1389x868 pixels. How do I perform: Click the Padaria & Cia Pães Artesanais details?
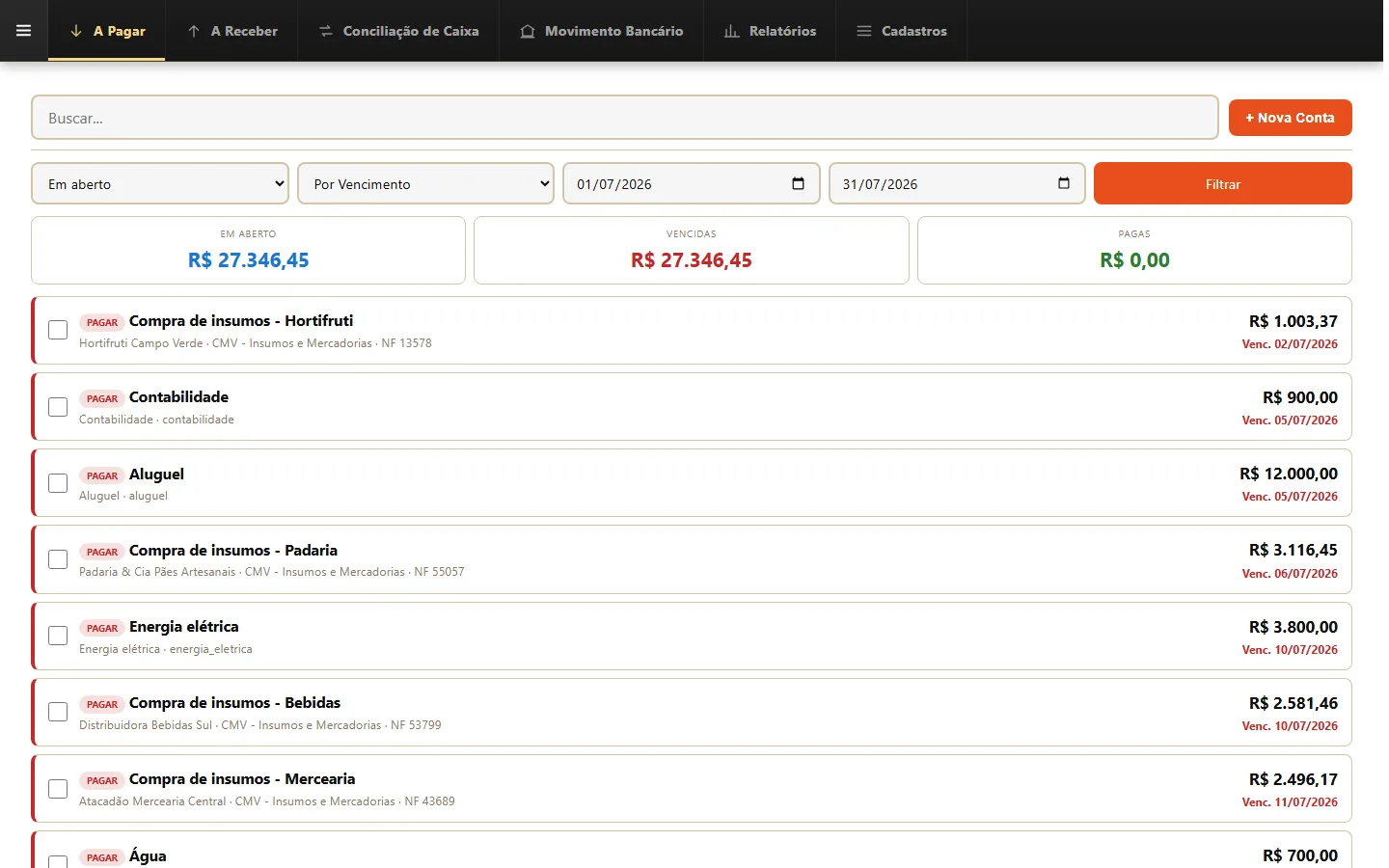coord(272,572)
